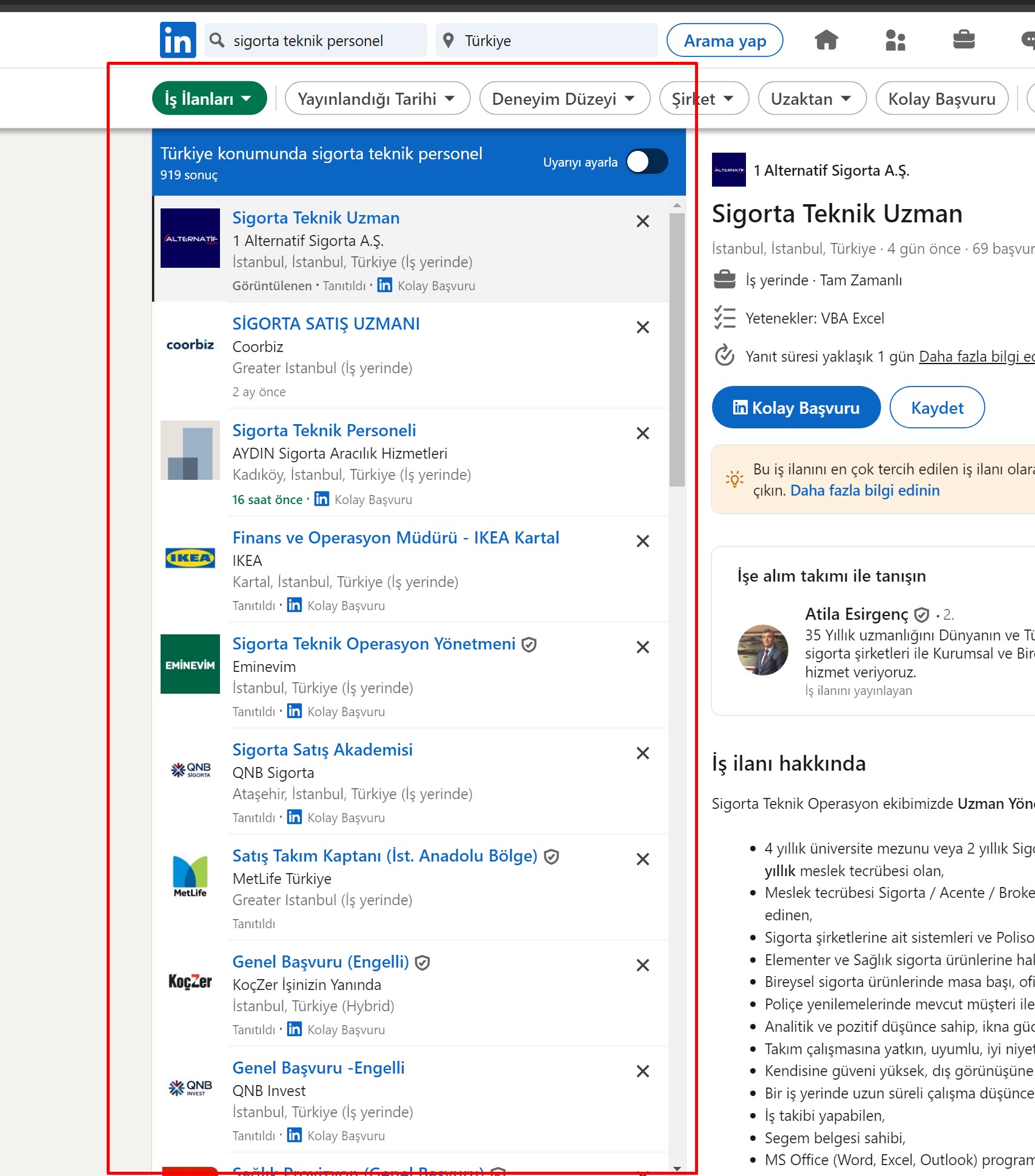
Task: Dismiss QNB Invest job listing
Action: (643, 1071)
